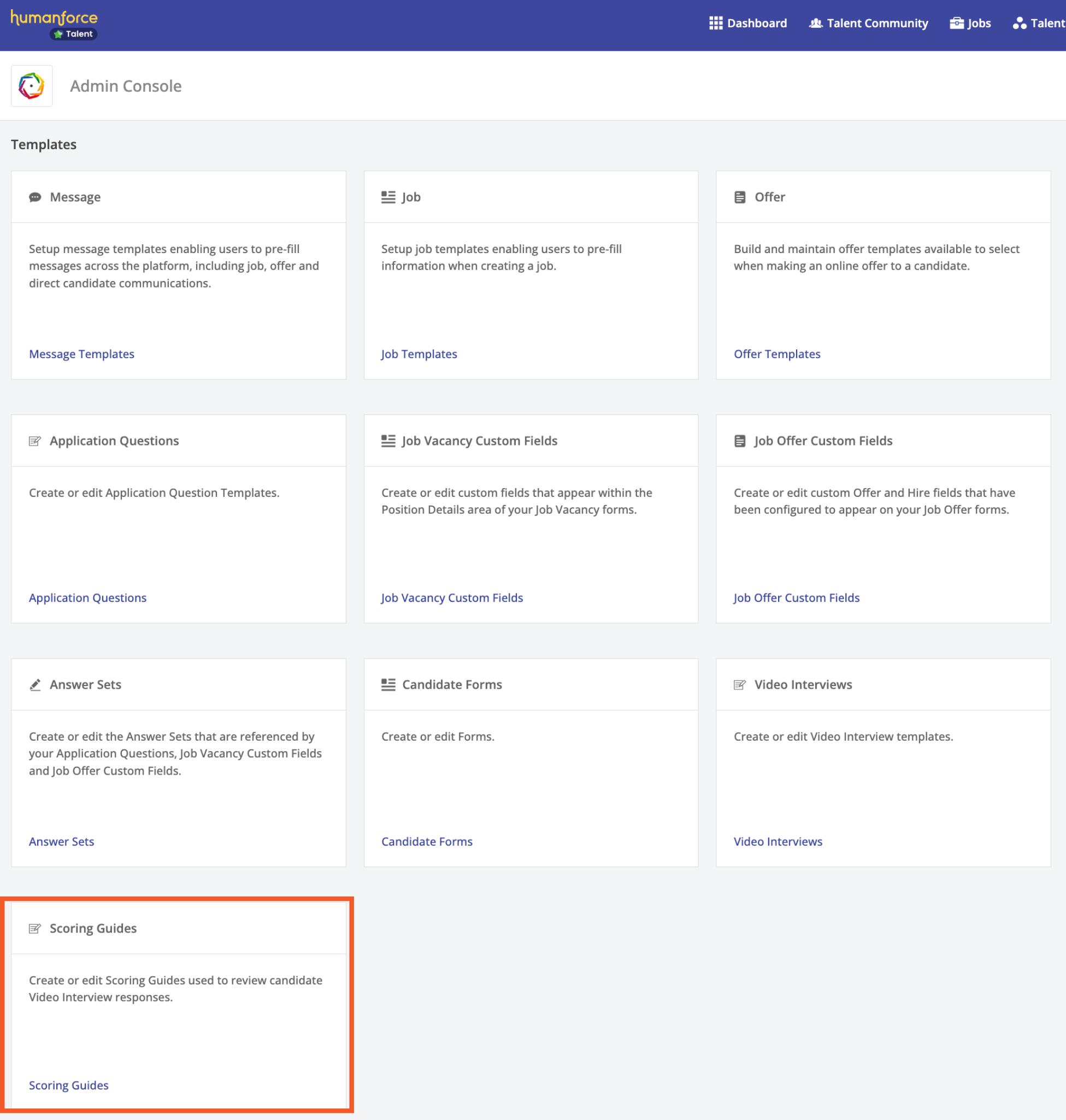Open the Job Vacancy Custom Fields link
Image resolution: width=1066 pixels, height=1120 pixels.
coord(452,598)
